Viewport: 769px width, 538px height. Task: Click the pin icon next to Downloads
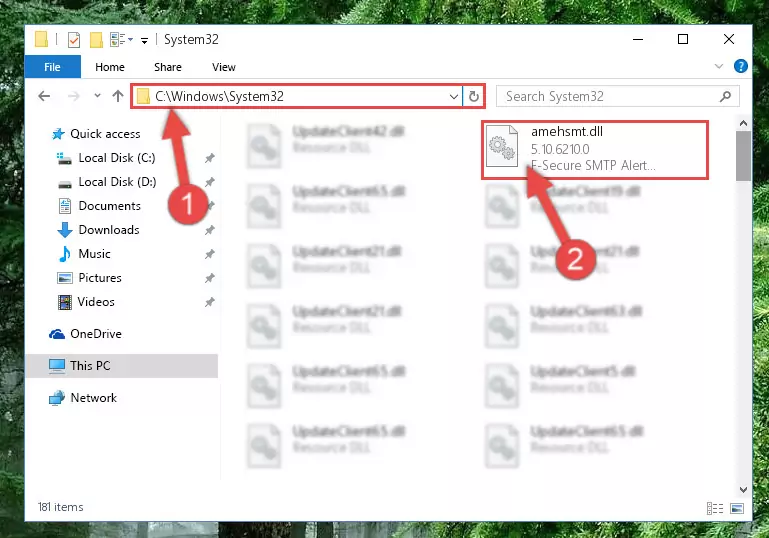209,230
